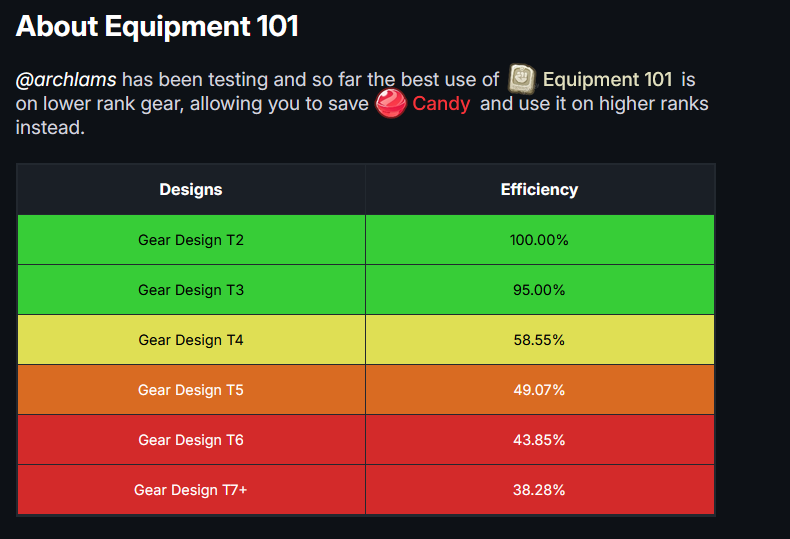This screenshot has height=539, width=790.
Task: Click the red Candy icon
Action: [x=391, y=103]
